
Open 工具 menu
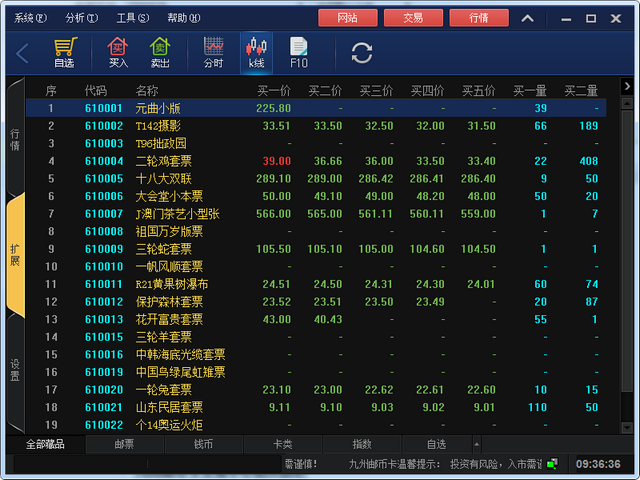coord(133,18)
